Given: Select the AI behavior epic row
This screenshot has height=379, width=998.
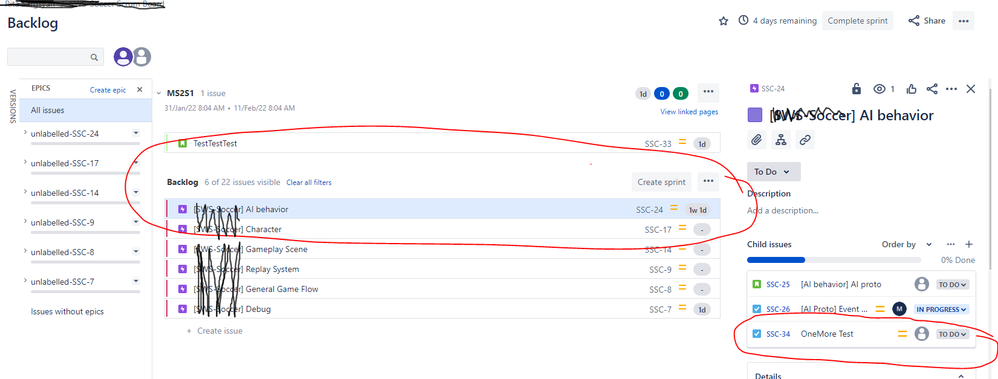Looking at the screenshot, I should pyautogui.click(x=442, y=209).
